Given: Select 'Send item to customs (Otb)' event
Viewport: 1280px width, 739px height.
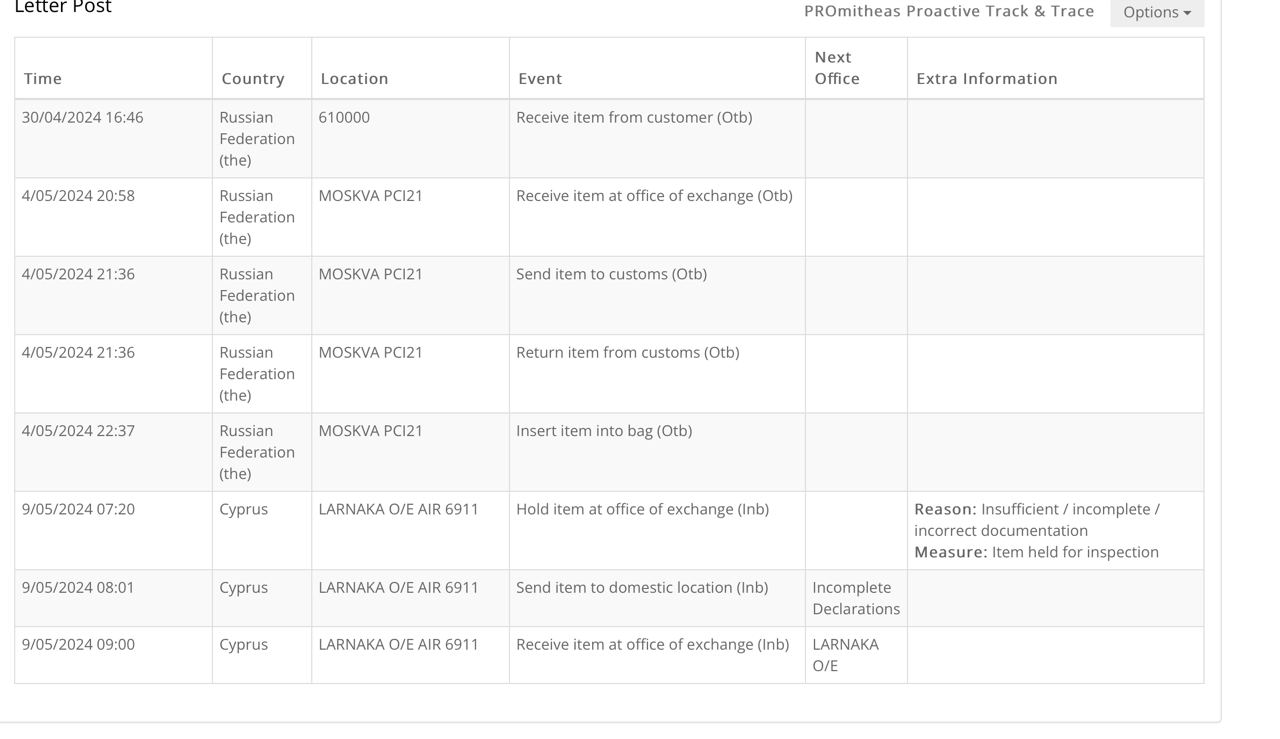Looking at the screenshot, I should pyautogui.click(x=611, y=274).
